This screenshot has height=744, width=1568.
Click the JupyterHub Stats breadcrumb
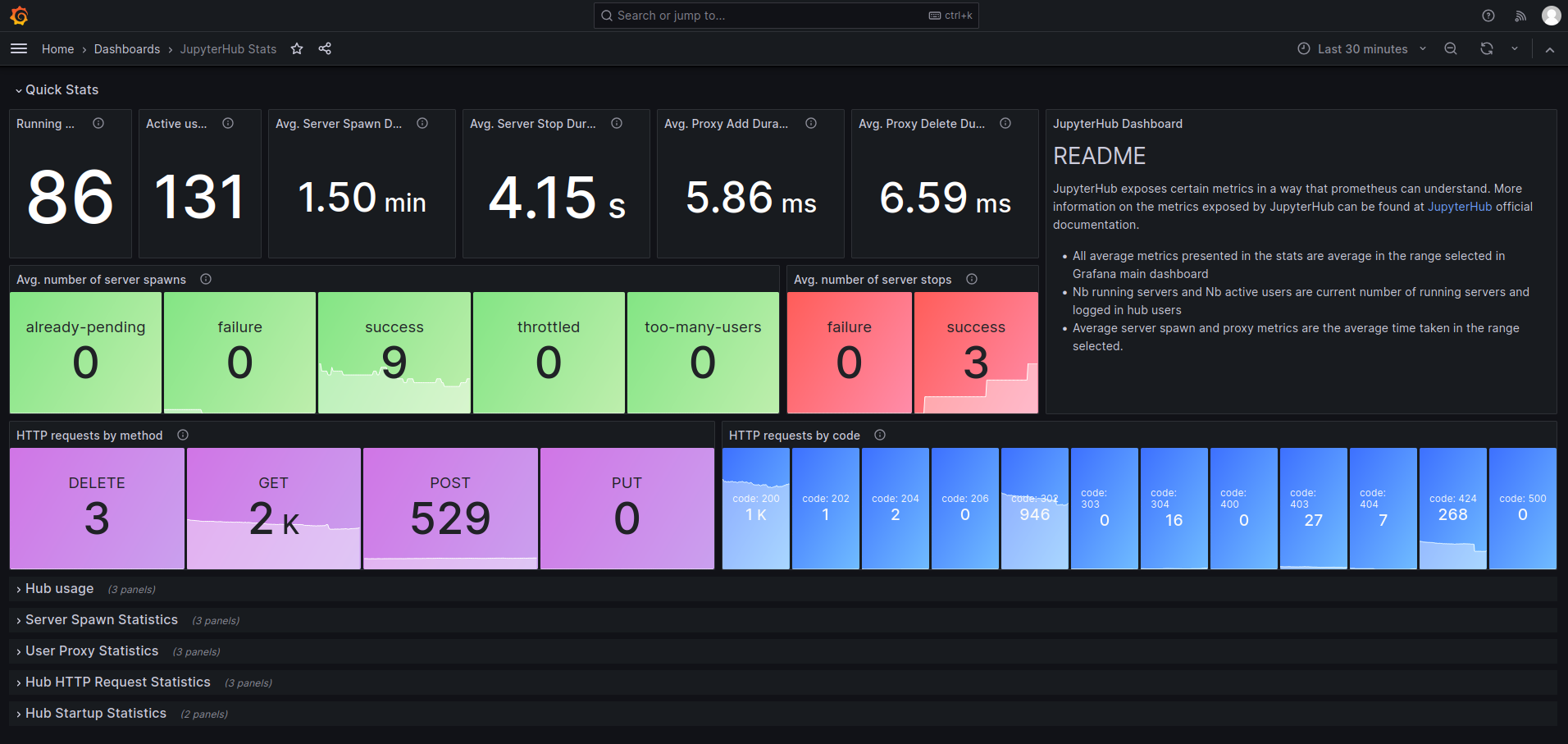click(x=228, y=49)
